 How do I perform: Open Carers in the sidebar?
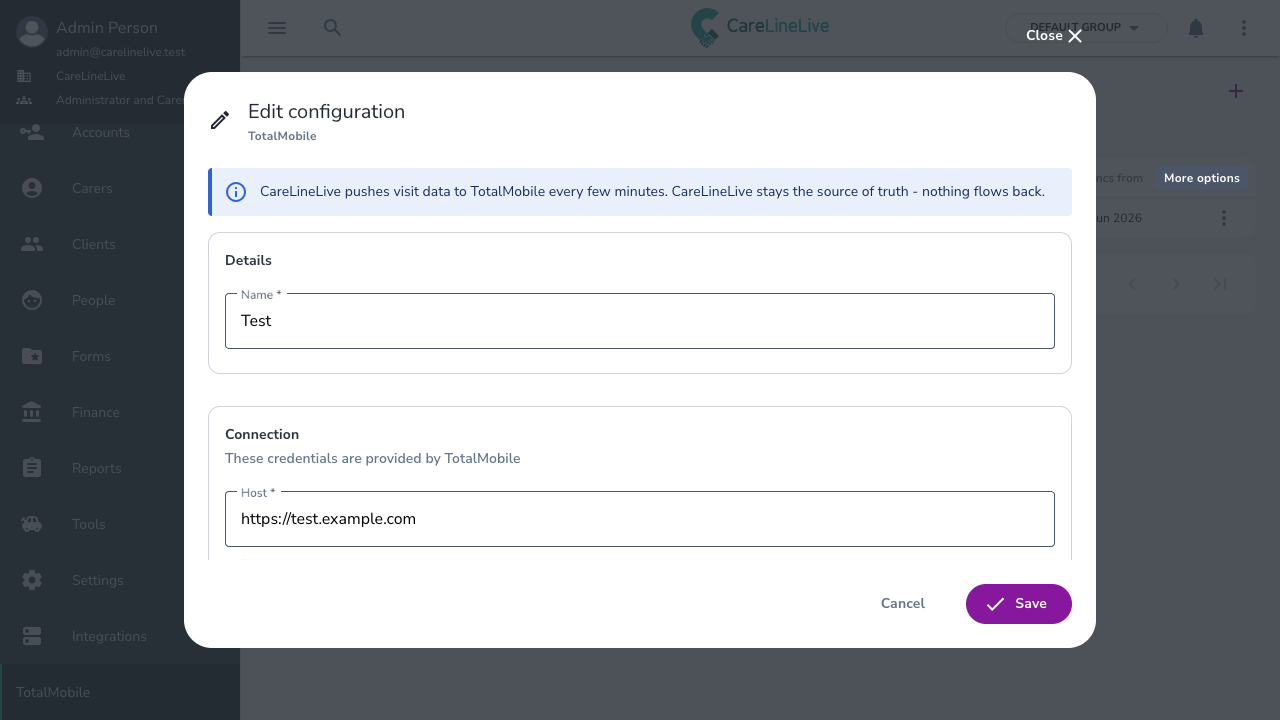click(120, 188)
